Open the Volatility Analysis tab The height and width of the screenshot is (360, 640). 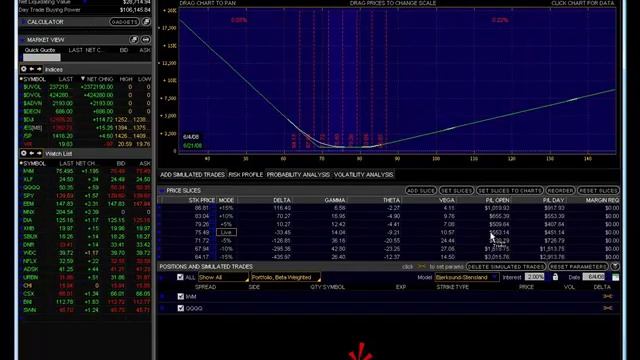(x=363, y=175)
